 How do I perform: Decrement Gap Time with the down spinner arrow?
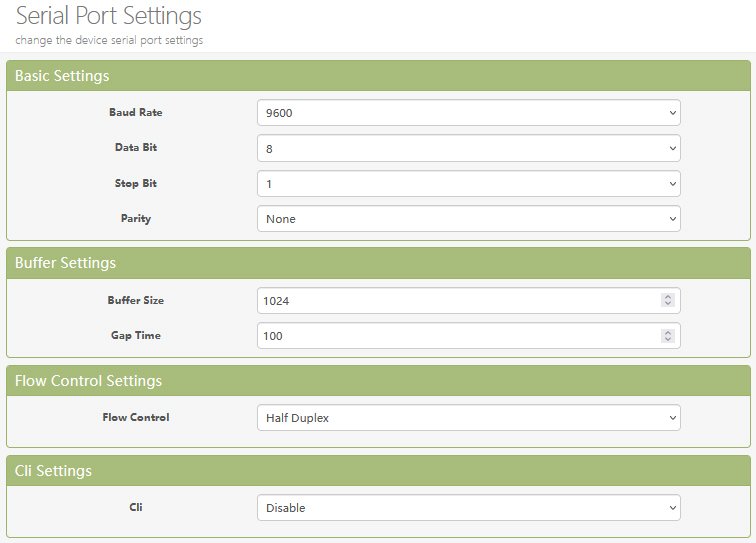668,340
